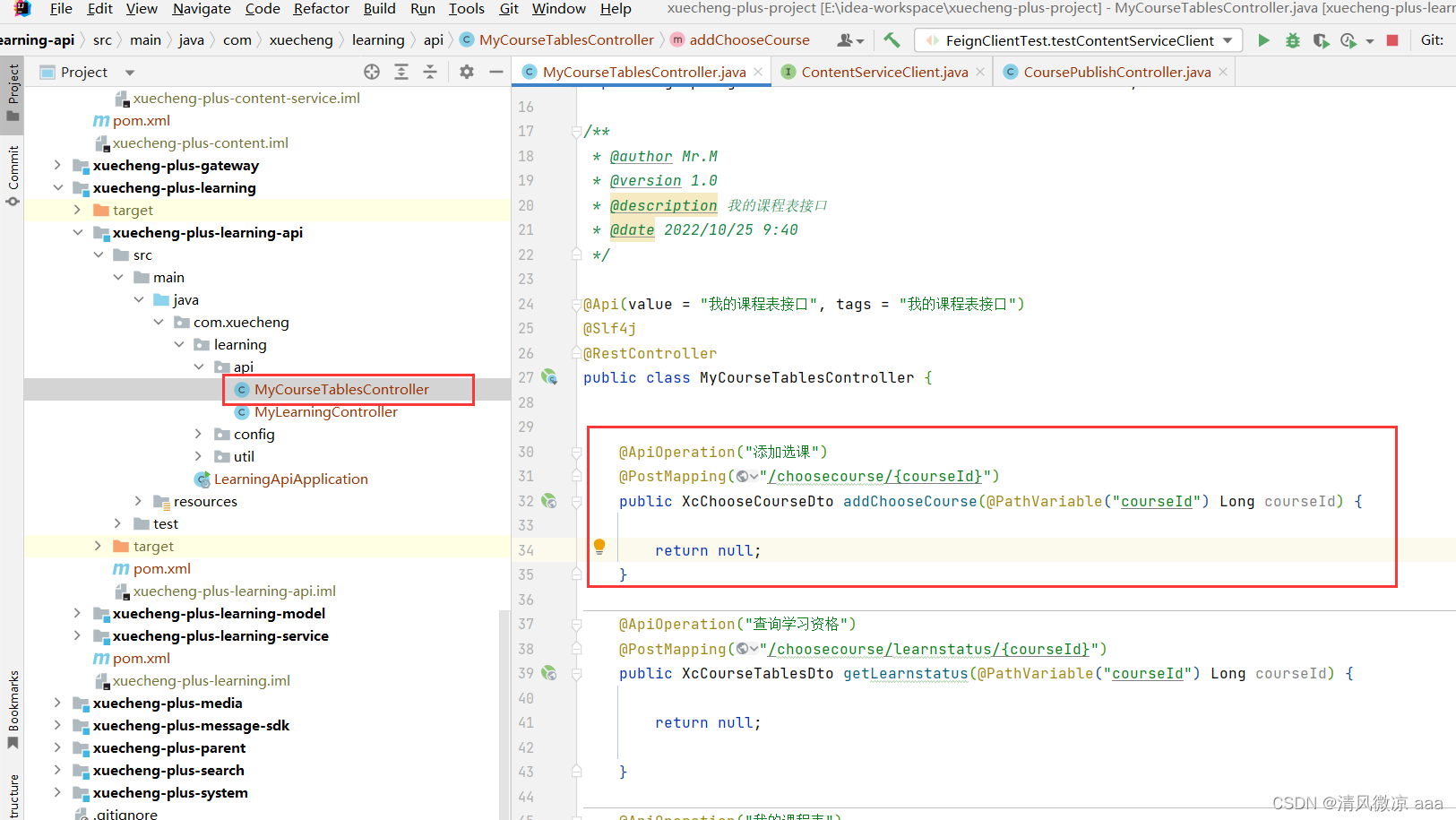Expand xuecheng-plus-gateway module
Image resolution: width=1456 pixels, height=820 pixels.
pyautogui.click(x=57, y=165)
